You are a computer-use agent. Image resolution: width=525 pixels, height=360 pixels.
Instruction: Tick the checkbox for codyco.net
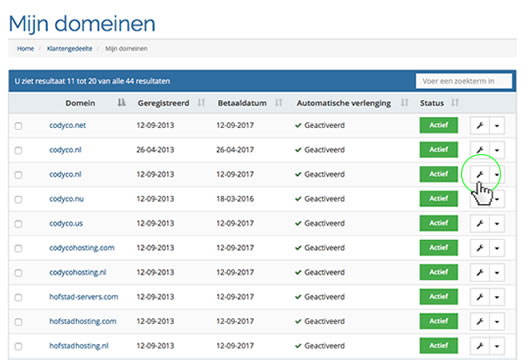click(x=18, y=126)
